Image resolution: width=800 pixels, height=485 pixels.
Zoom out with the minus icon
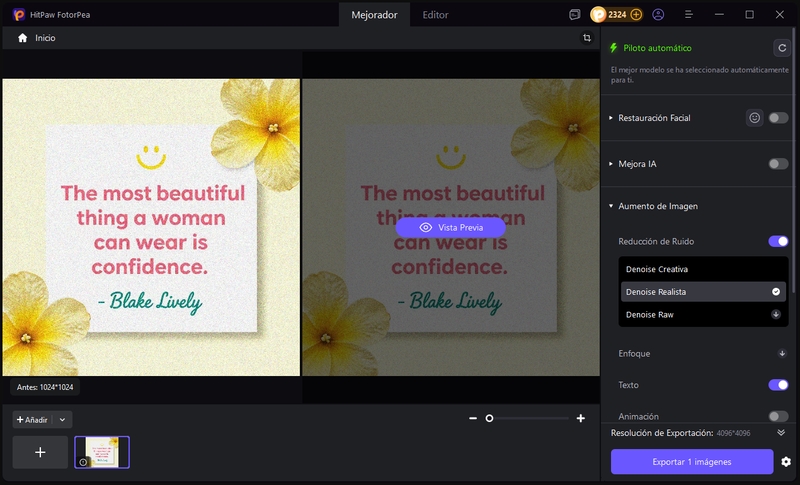(x=473, y=418)
